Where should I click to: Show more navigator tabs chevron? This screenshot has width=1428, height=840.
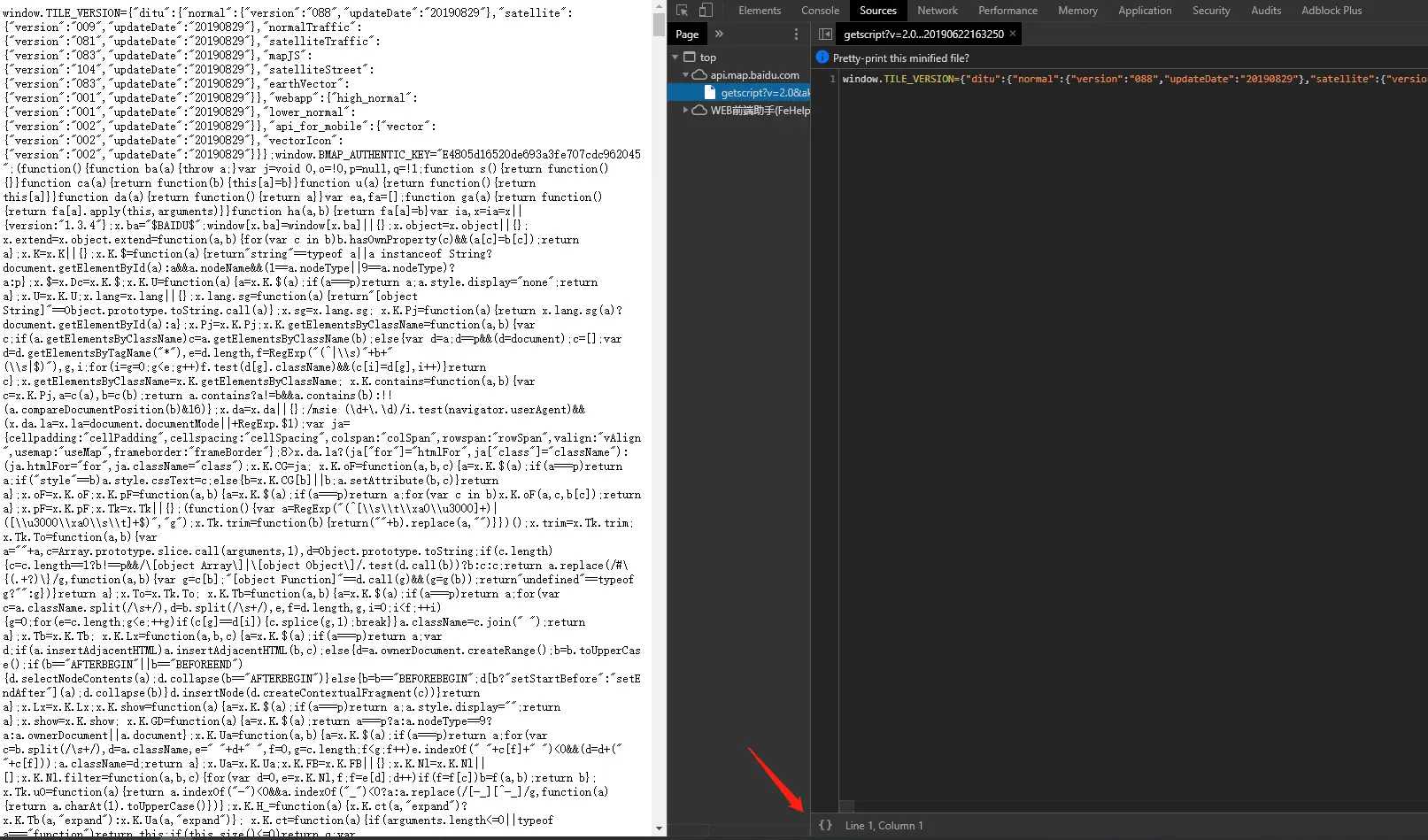tap(719, 34)
